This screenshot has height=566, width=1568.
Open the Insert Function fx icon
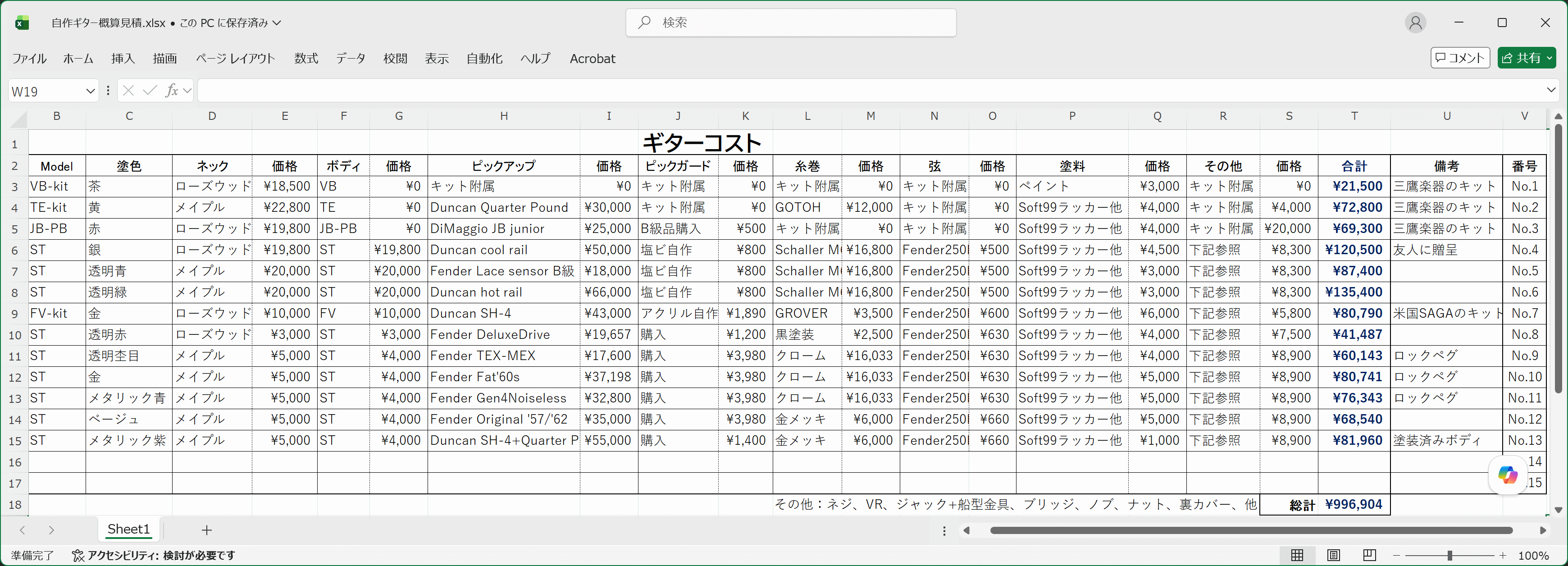pos(172,91)
